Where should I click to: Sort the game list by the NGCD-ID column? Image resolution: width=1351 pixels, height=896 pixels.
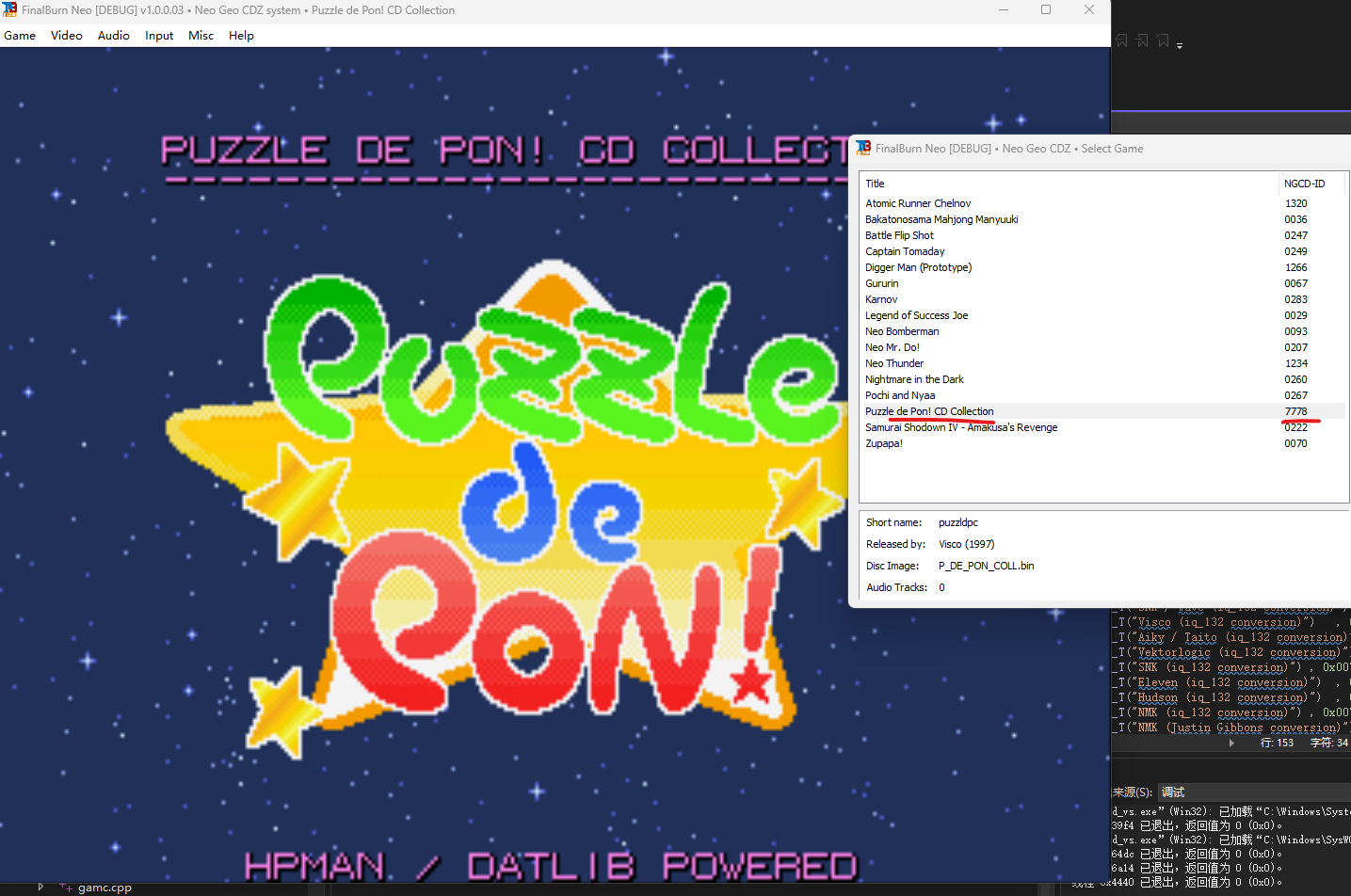click(1312, 184)
